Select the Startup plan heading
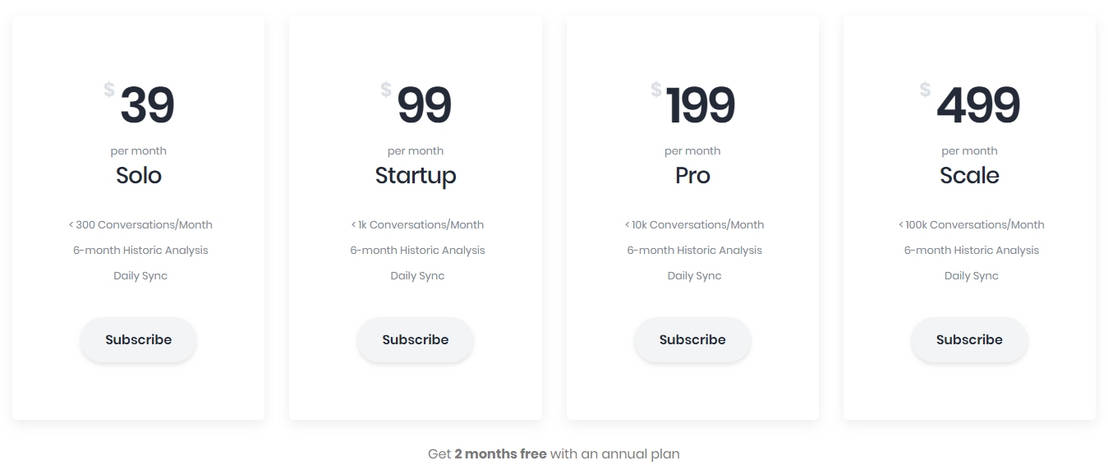 [415, 176]
